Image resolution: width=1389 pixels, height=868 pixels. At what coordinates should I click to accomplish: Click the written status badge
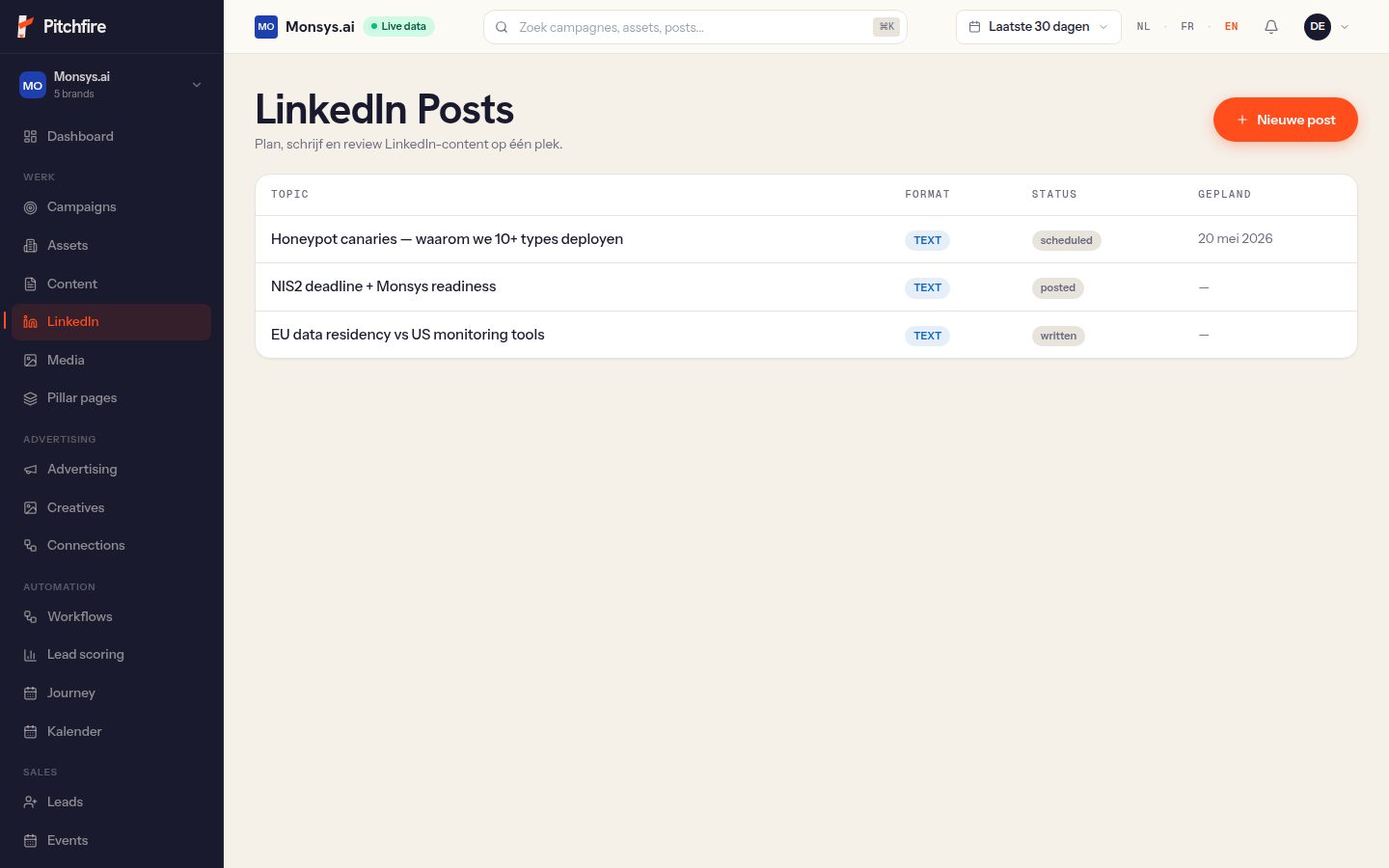click(1058, 336)
